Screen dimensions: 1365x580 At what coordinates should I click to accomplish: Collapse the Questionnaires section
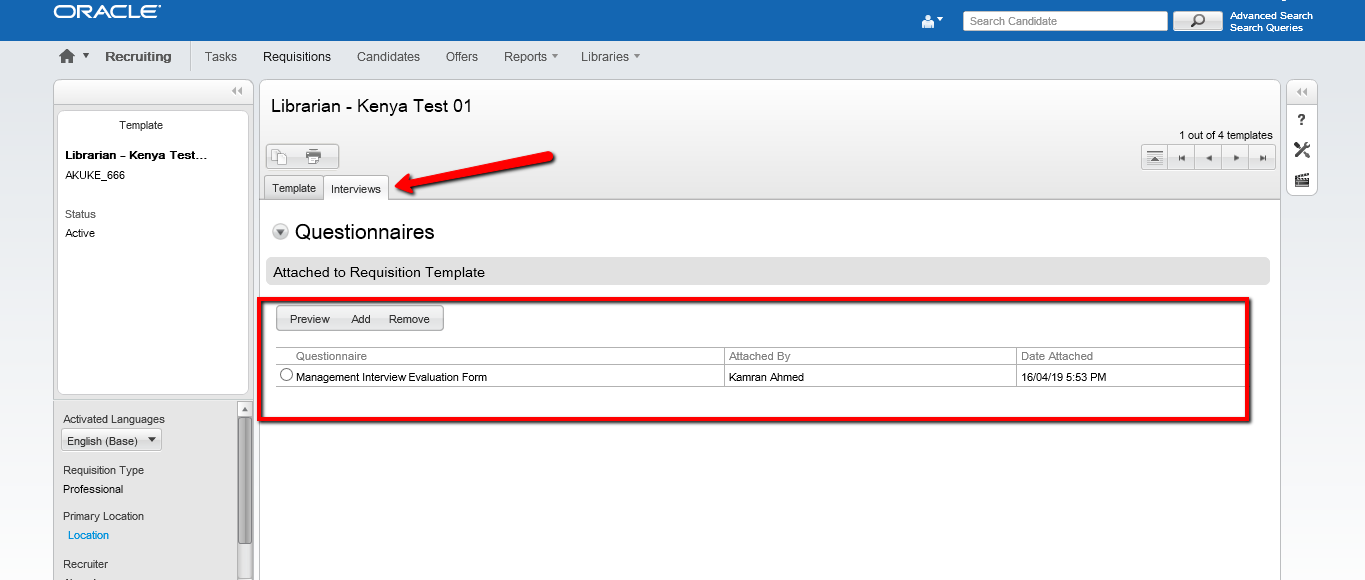280,232
